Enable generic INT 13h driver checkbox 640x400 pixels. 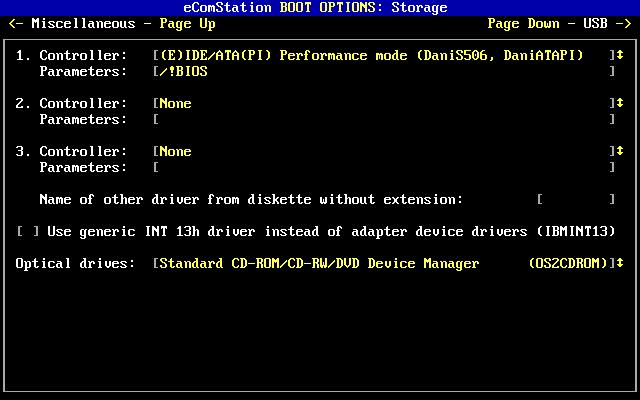(x=28, y=231)
